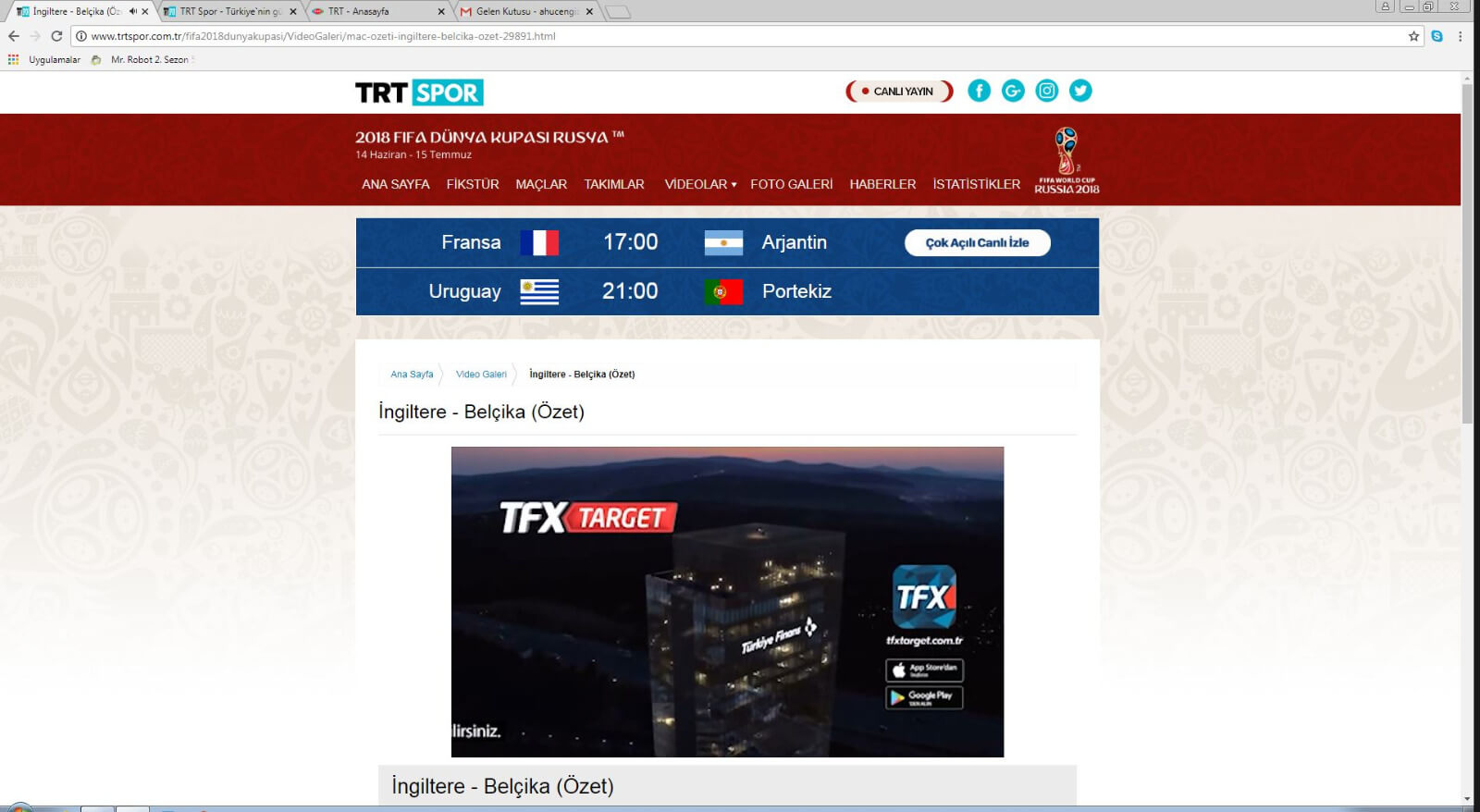
Task: Click the TFX Target video player
Action: coord(727,601)
